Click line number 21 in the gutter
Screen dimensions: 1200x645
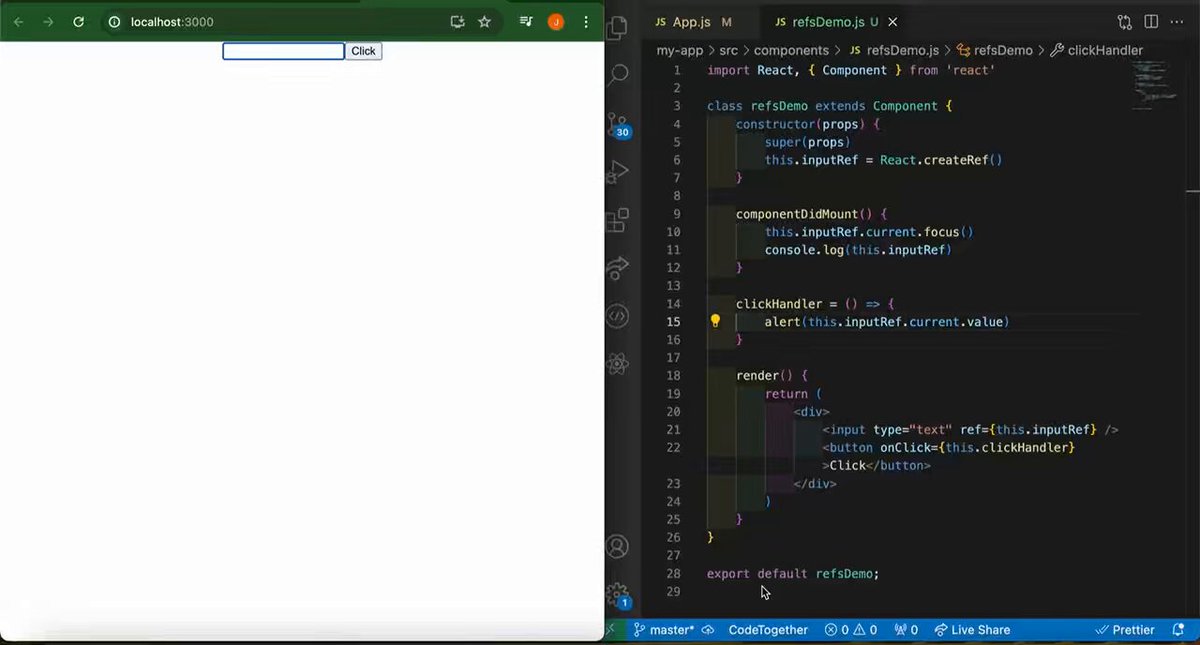point(674,430)
